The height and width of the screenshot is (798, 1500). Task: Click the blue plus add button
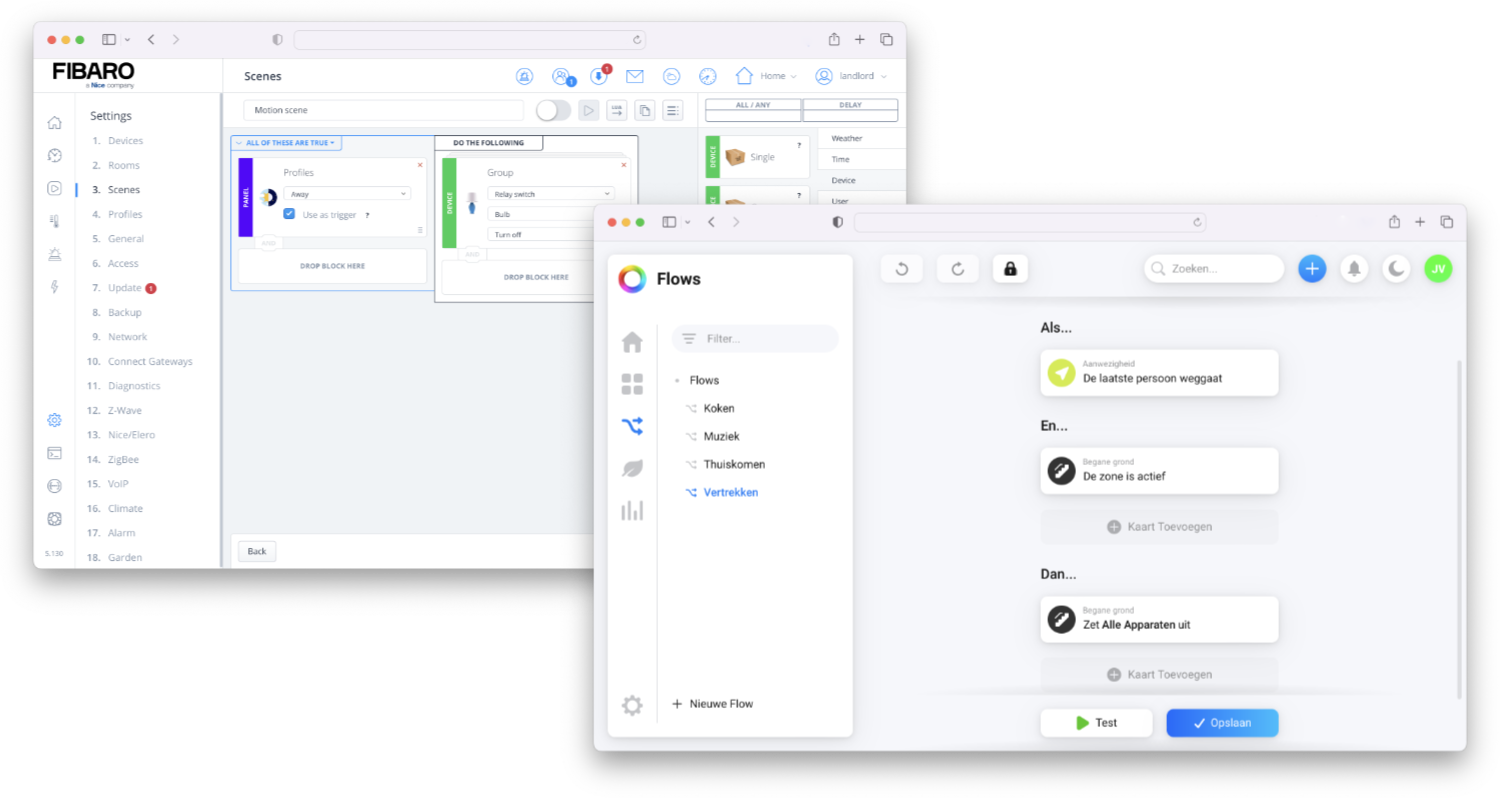[x=1312, y=268]
